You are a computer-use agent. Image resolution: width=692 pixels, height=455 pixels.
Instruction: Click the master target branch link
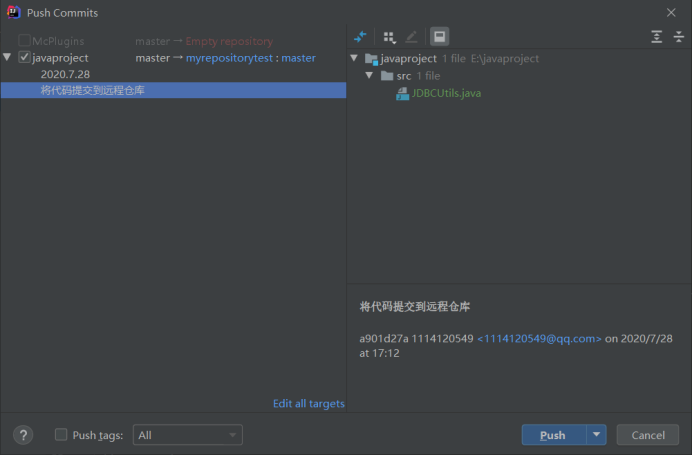click(x=298, y=58)
